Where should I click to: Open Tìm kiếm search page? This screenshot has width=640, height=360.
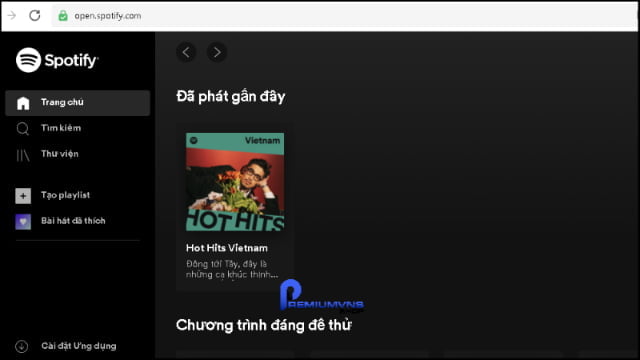point(61,128)
